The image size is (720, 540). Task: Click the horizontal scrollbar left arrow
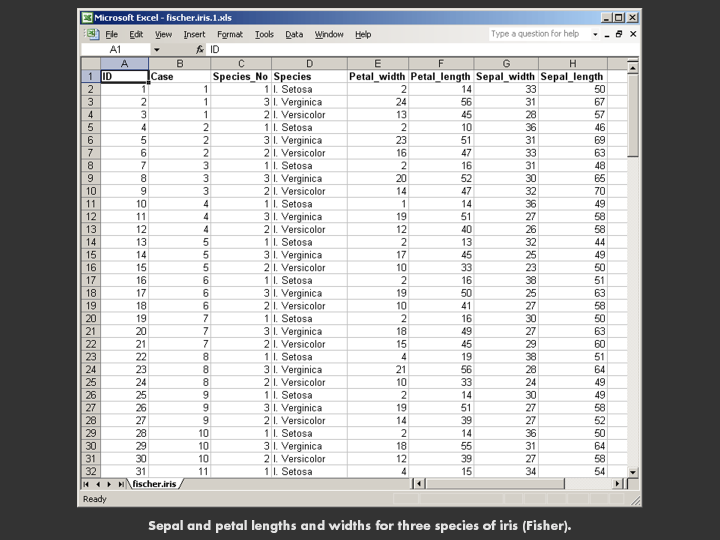point(420,484)
